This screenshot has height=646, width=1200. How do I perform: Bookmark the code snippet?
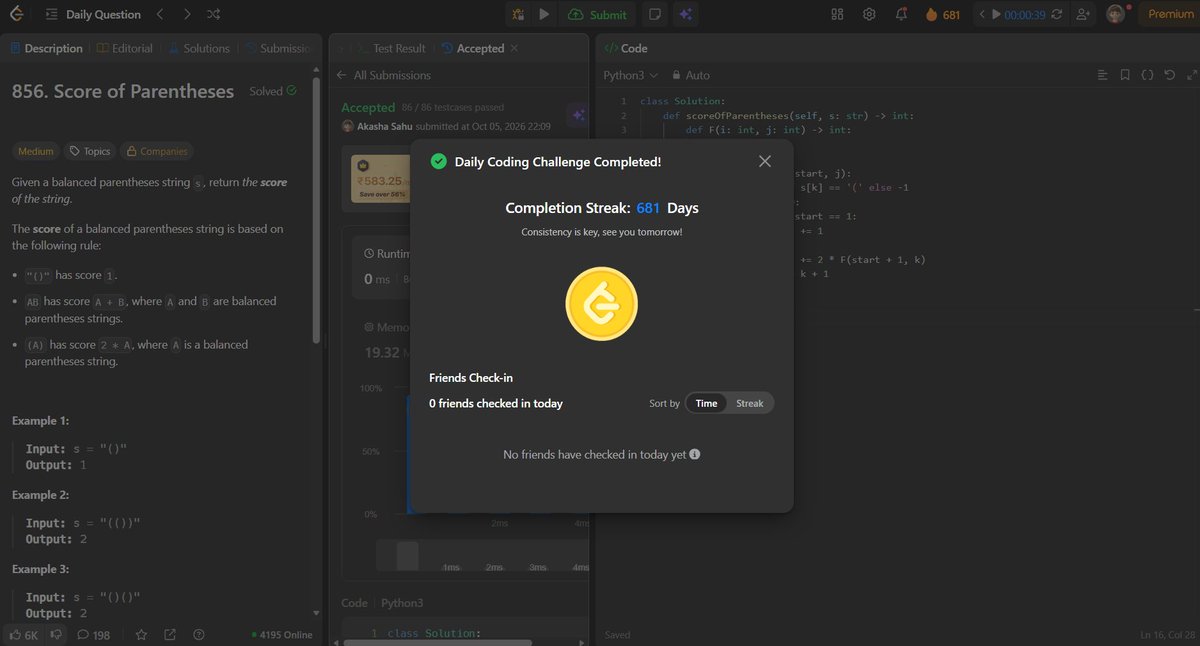1125,75
